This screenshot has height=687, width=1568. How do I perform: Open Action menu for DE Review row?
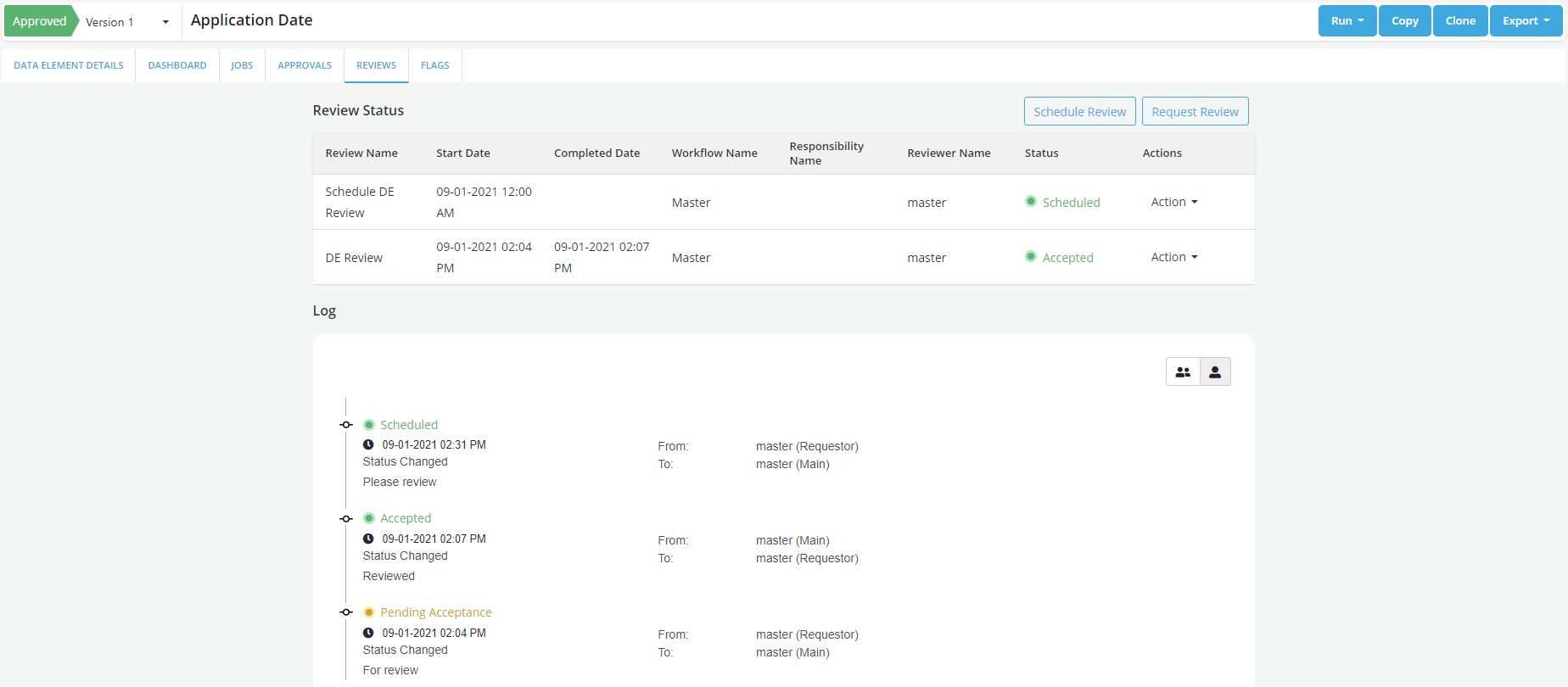[x=1173, y=257]
